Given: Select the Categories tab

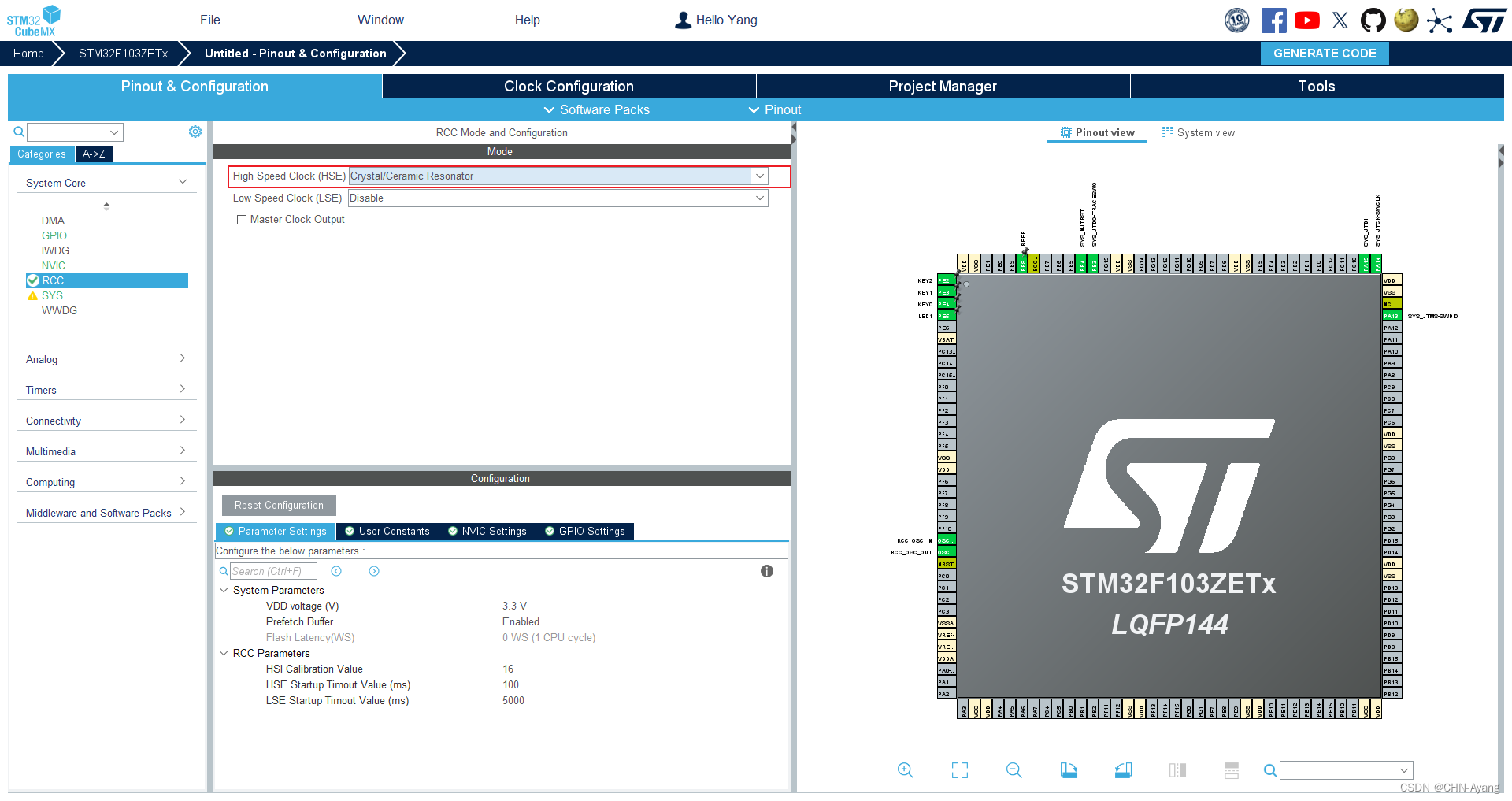Looking at the screenshot, I should pyautogui.click(x=43, y=154).
